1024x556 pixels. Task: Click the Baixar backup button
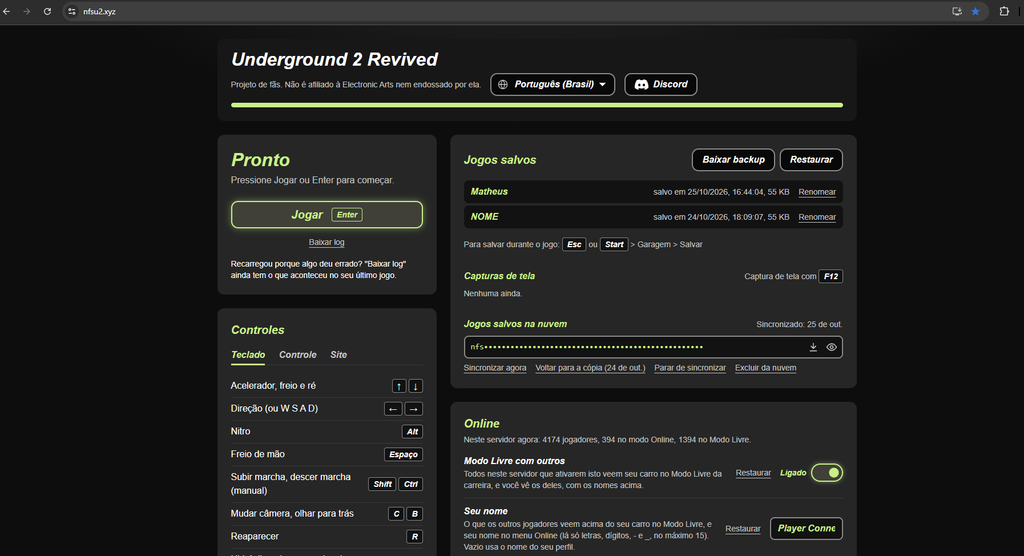pos(733,159)
